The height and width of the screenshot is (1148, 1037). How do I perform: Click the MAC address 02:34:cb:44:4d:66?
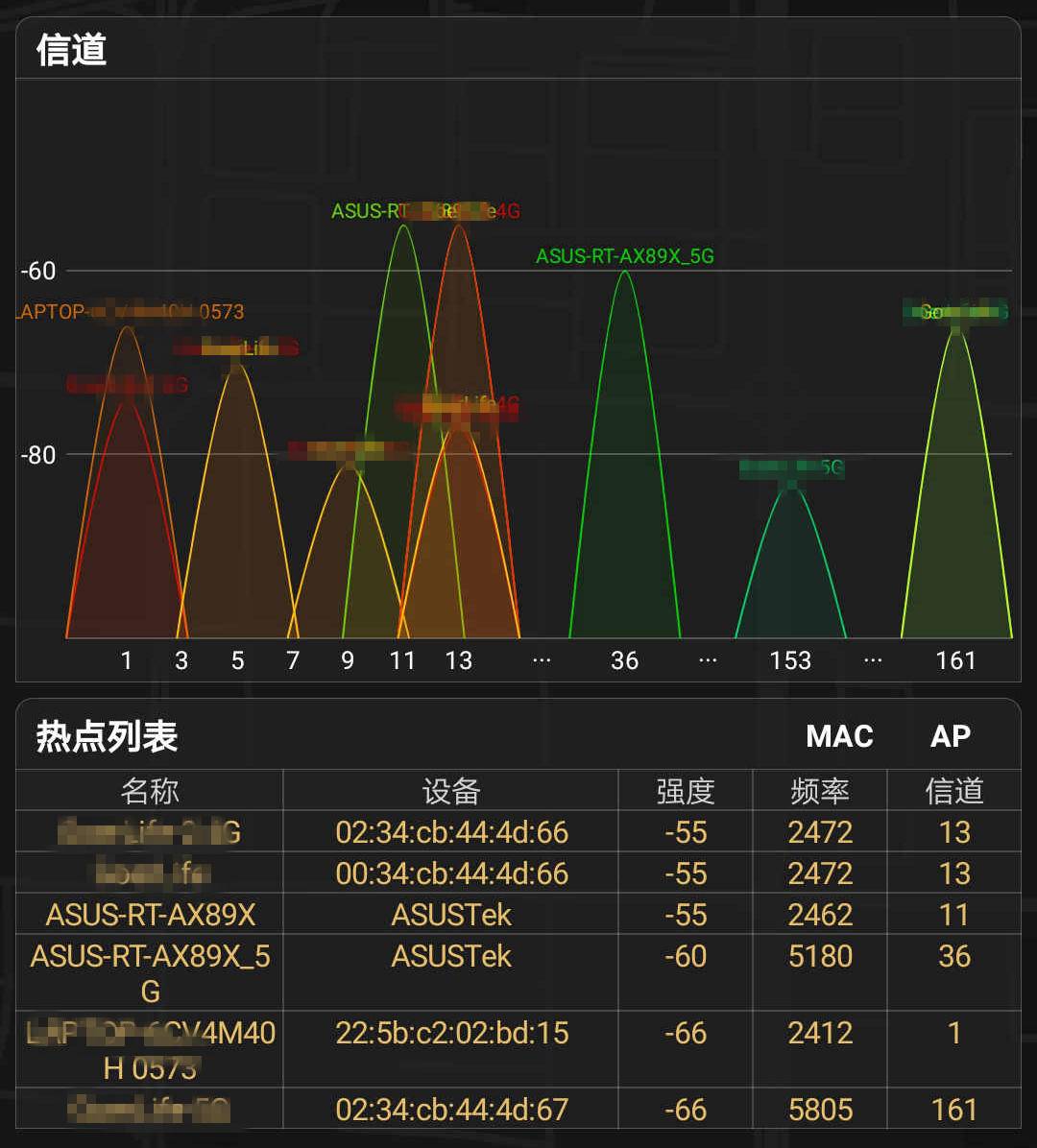tap(451, 832)
